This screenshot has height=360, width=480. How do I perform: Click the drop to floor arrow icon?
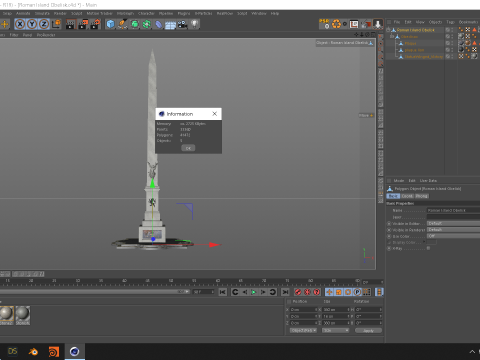click(378, 24)
